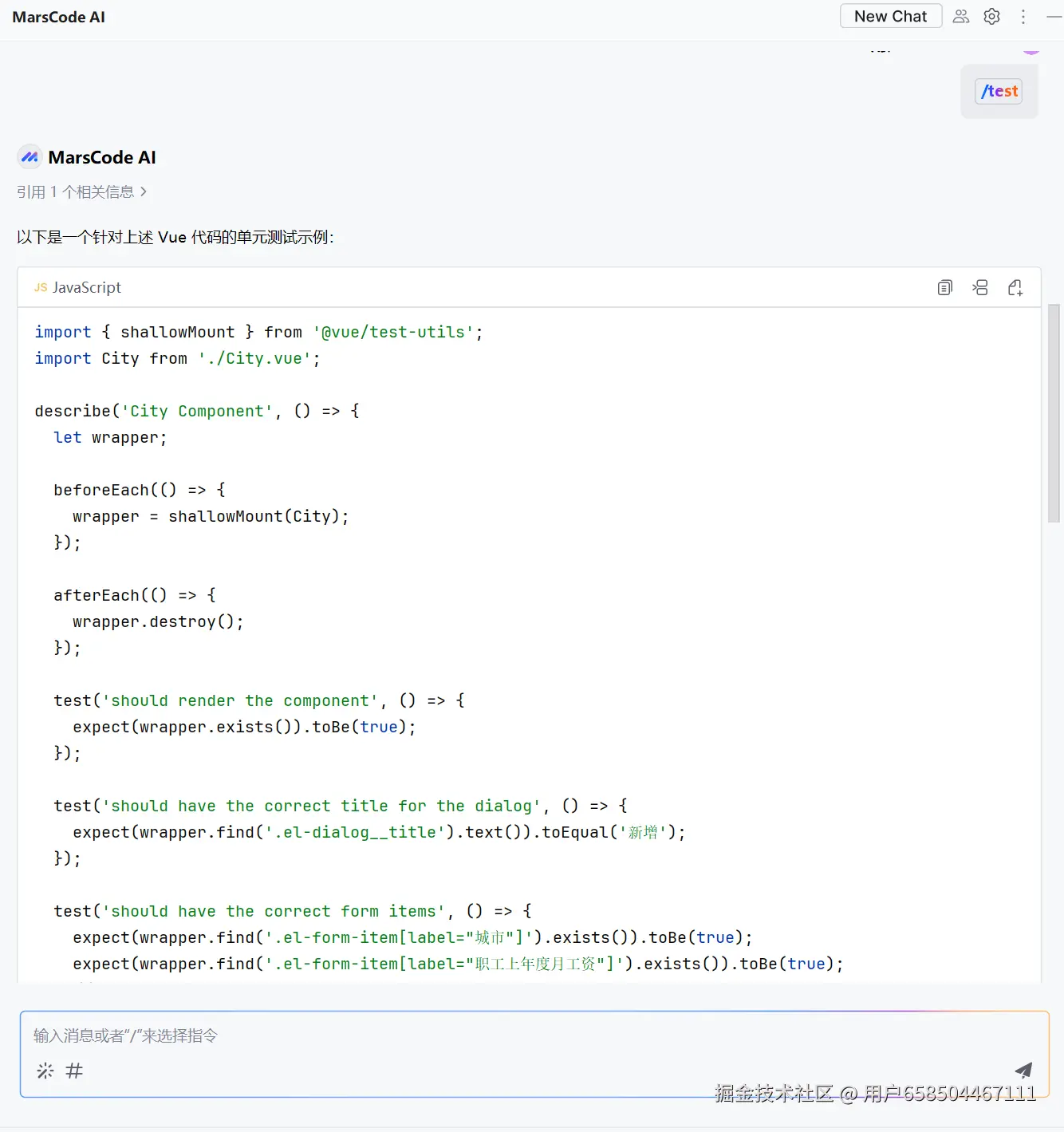Open MarsCode settings gear
Screen dimensions: 1064x1132
[x=991, y=16]
